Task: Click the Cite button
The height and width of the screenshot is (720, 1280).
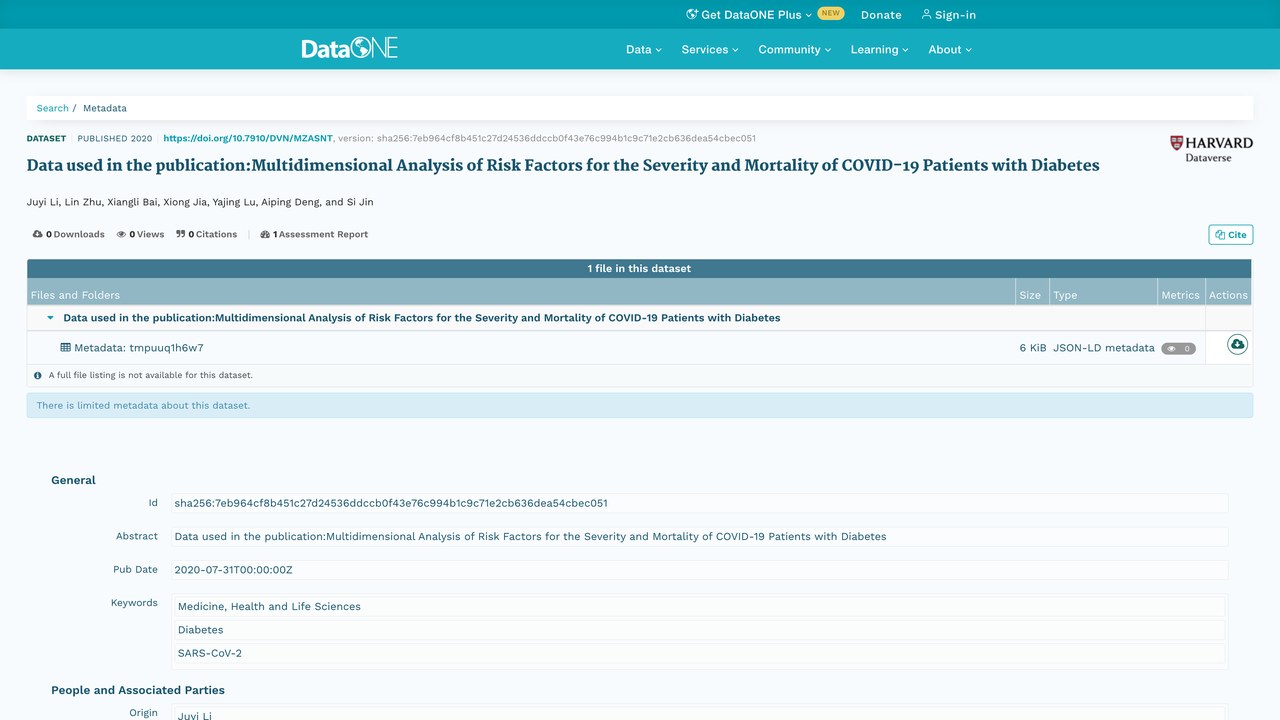Action: click(1231, 235)
